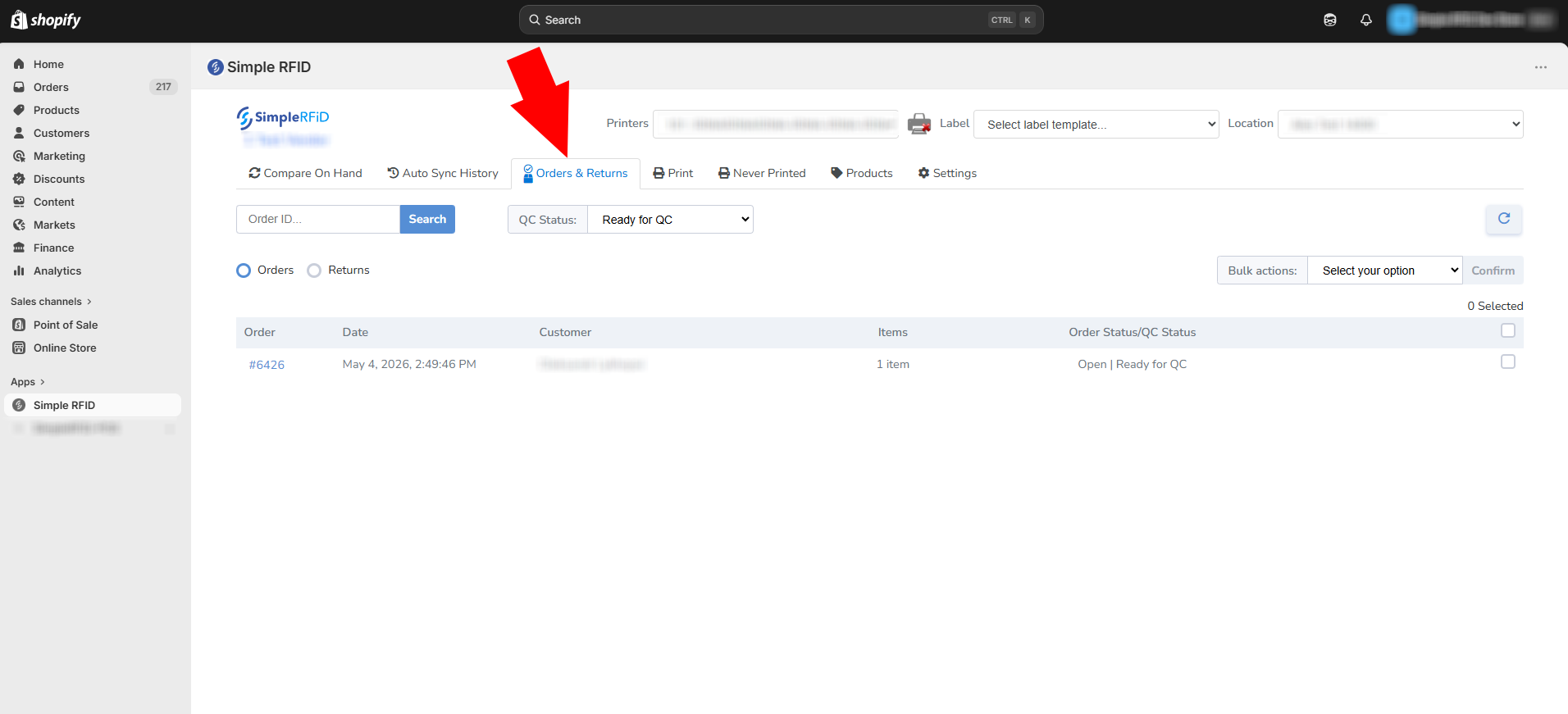This screenshot has width=1568, height=714.
Task: Open the label template dropdown
Action: (x=1096, y=125)
